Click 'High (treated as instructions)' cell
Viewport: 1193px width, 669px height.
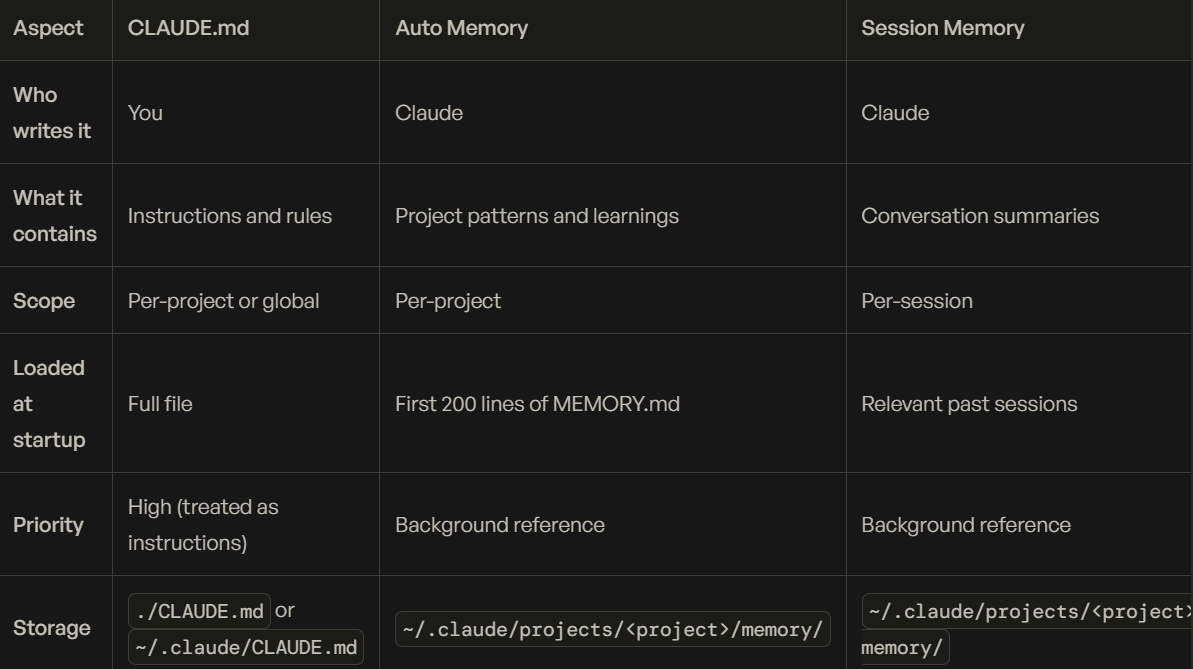coord(203,524)
